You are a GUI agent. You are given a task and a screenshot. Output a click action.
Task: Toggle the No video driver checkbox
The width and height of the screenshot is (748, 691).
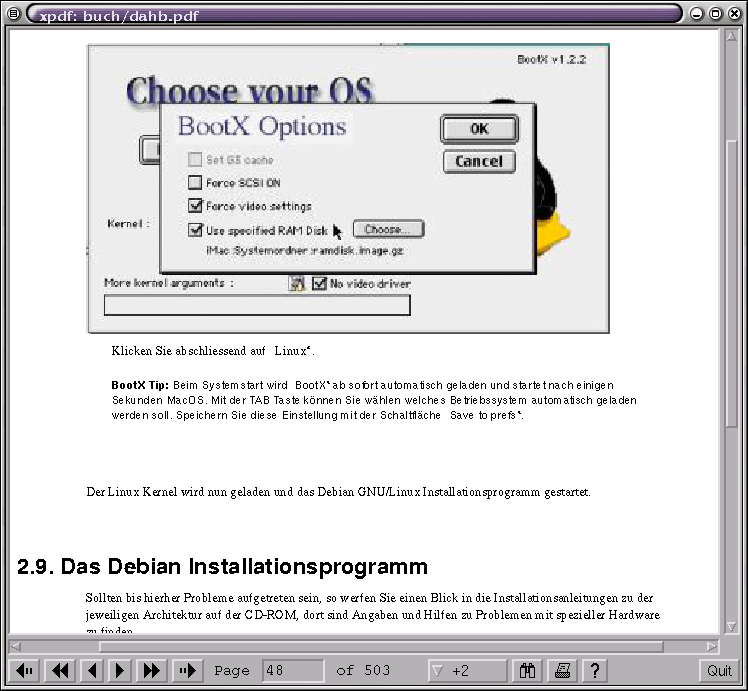pyautogui.click(x=319, y=283)
